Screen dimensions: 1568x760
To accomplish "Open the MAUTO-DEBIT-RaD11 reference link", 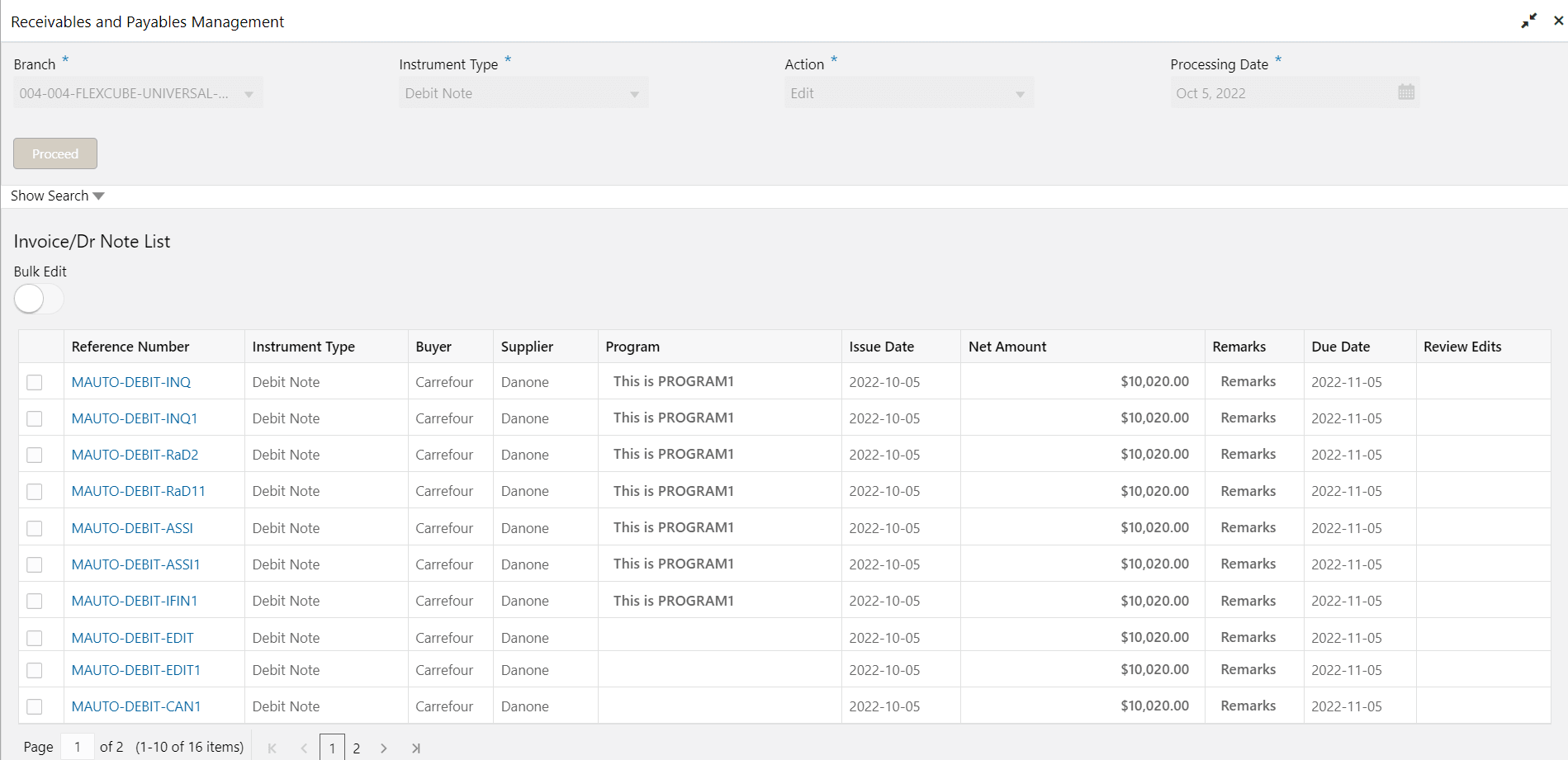I will pyautogui.click(x=139, y=491).
